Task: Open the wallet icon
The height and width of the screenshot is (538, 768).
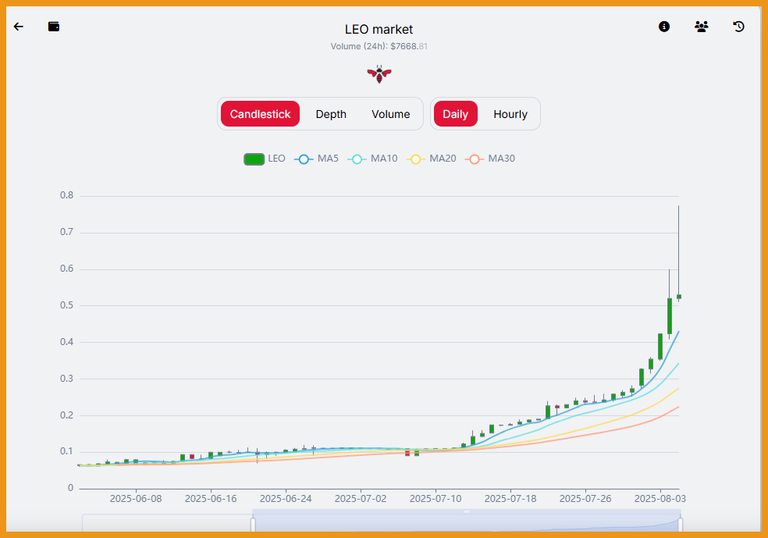Action: tap(54, 26)
